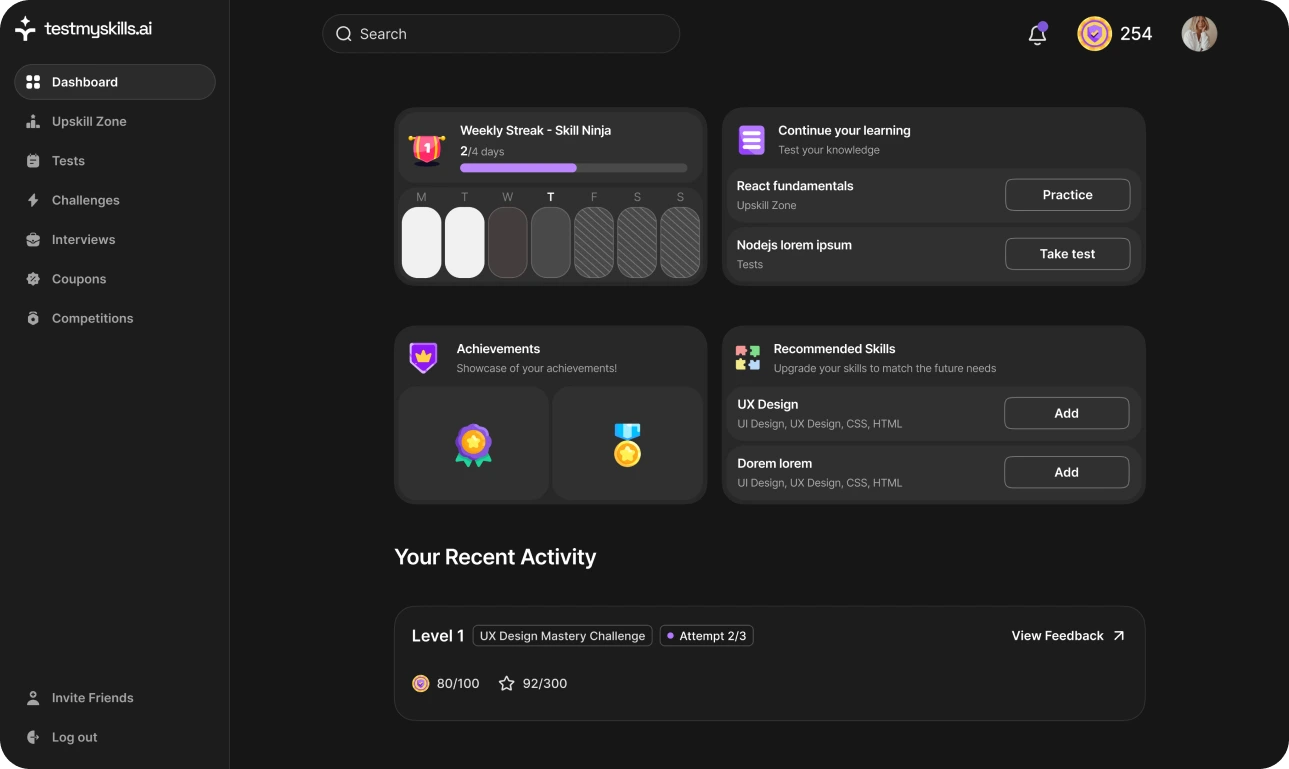Click the weekly streak progress bar
This screenshot has width=1289, height=769.
pyautogui.click(x=573, y=168)
